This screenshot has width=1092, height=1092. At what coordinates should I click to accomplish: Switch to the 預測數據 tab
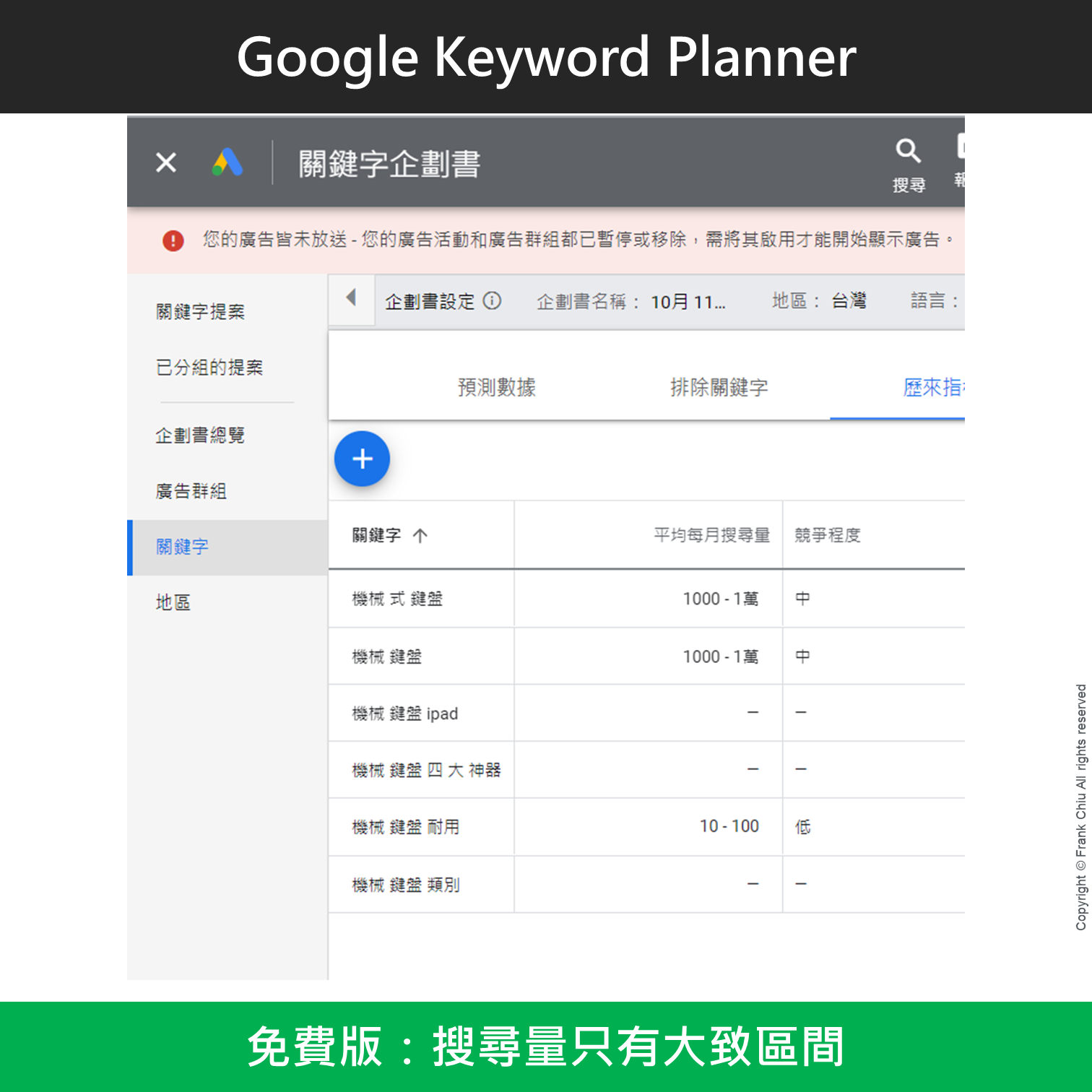click(x=497, y=388)
